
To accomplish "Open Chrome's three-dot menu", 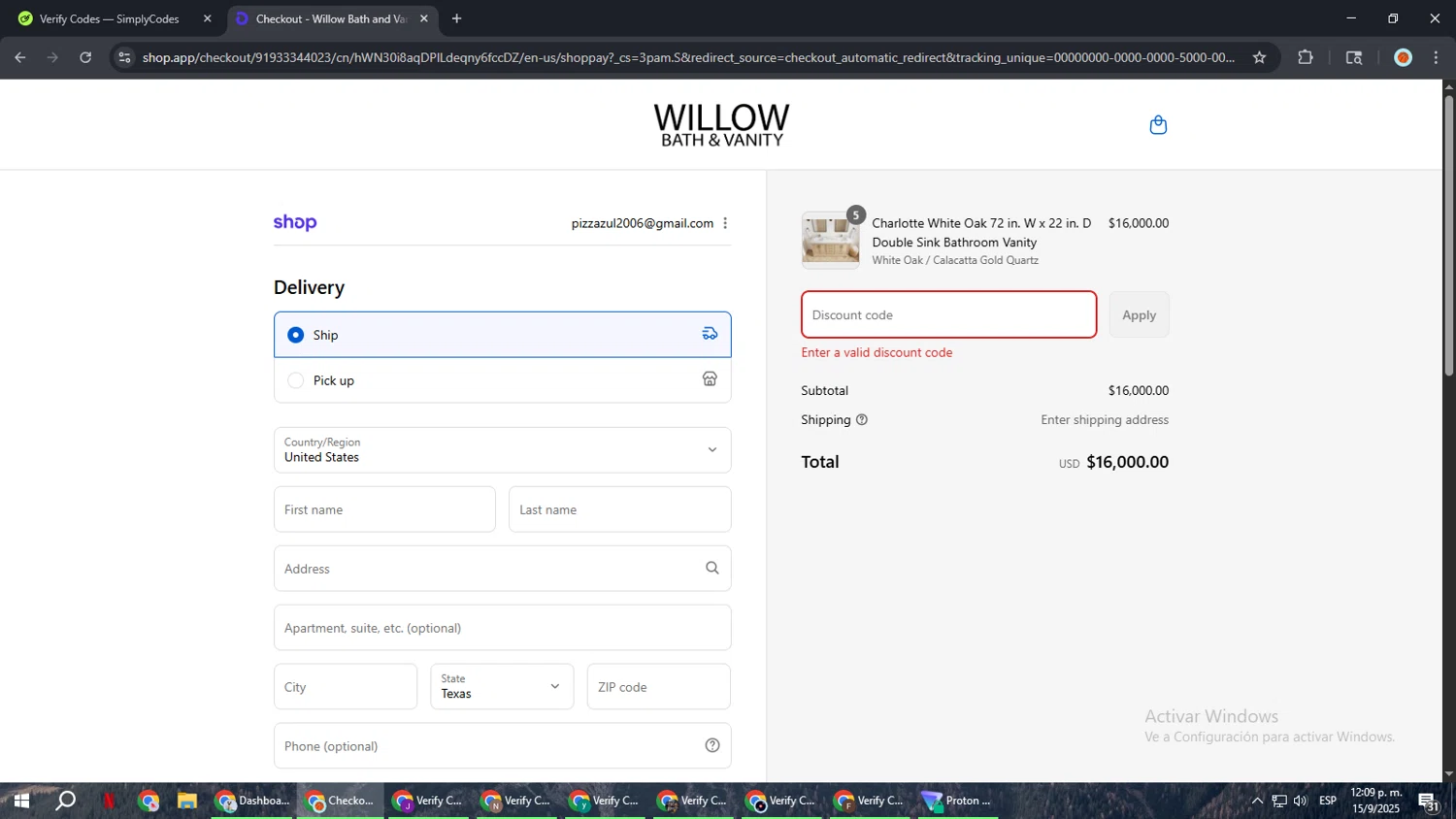I will click(1437, 57).
